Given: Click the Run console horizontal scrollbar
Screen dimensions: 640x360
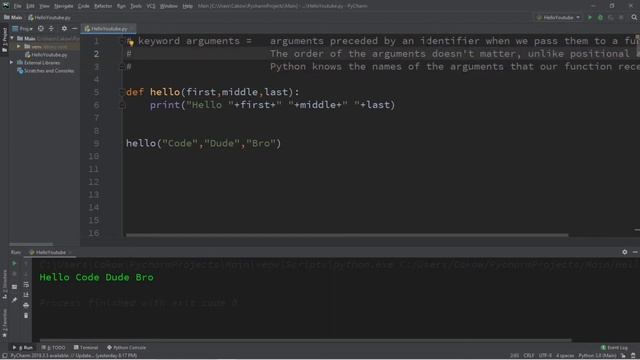Looking at the screenshot, I should point(306,340).
